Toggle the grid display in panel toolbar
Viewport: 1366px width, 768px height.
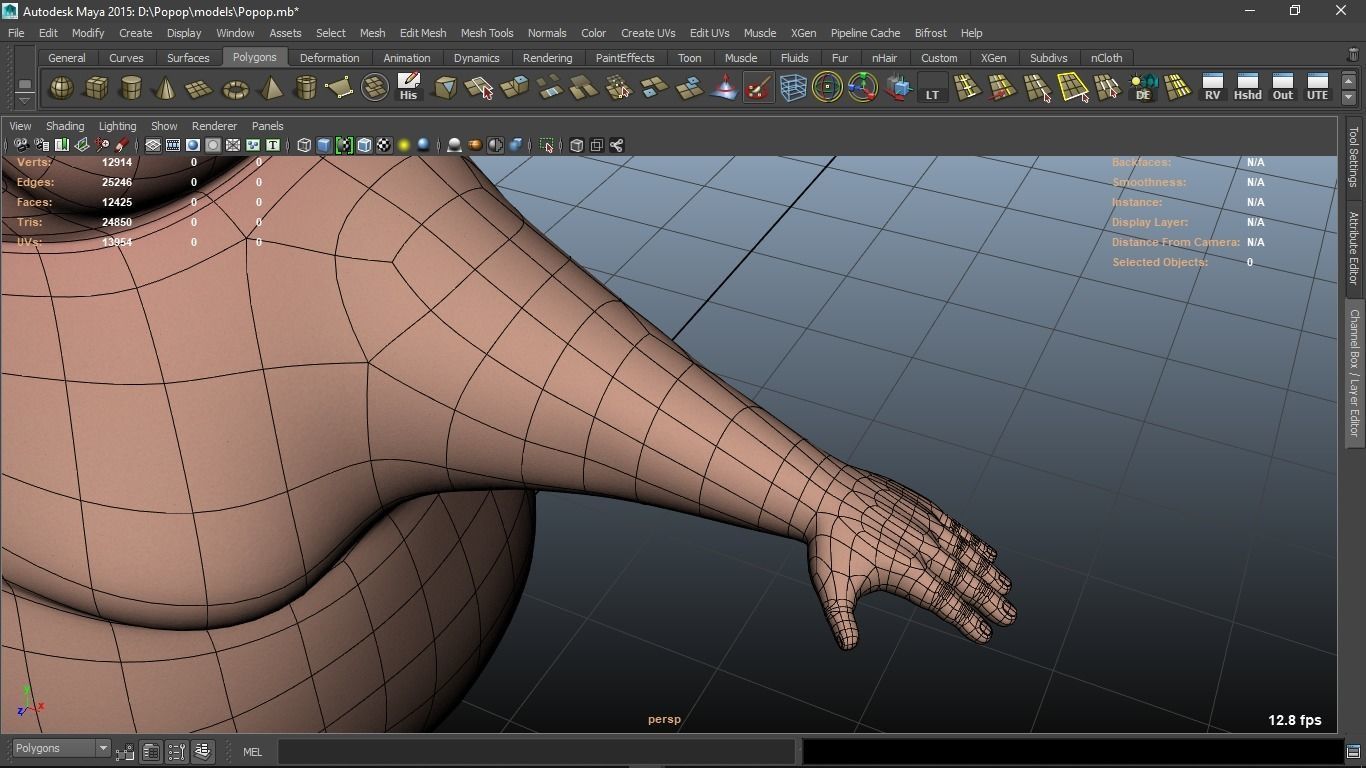pos(153,145)
